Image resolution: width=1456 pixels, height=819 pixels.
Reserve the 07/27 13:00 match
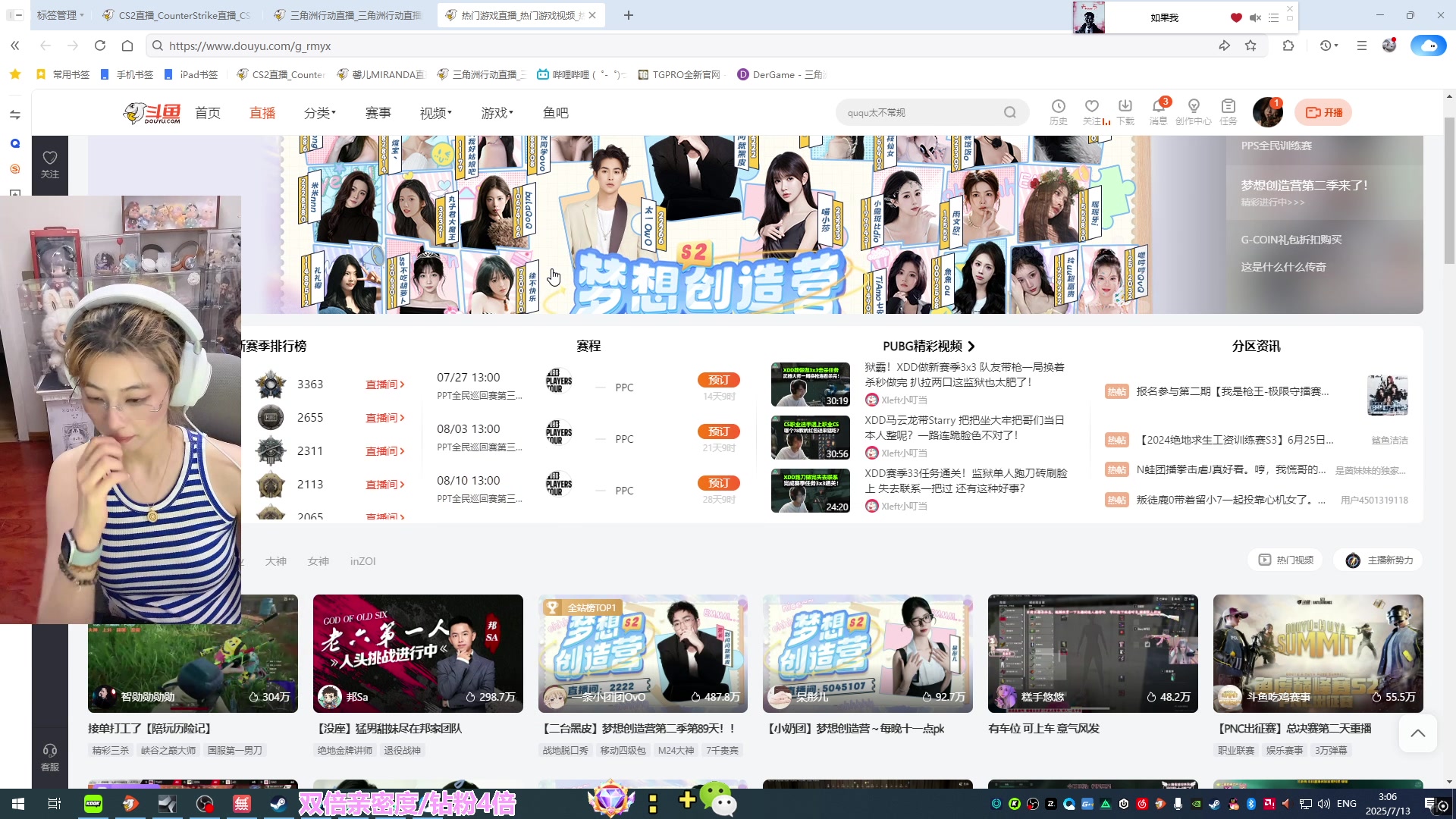point(719,380)
